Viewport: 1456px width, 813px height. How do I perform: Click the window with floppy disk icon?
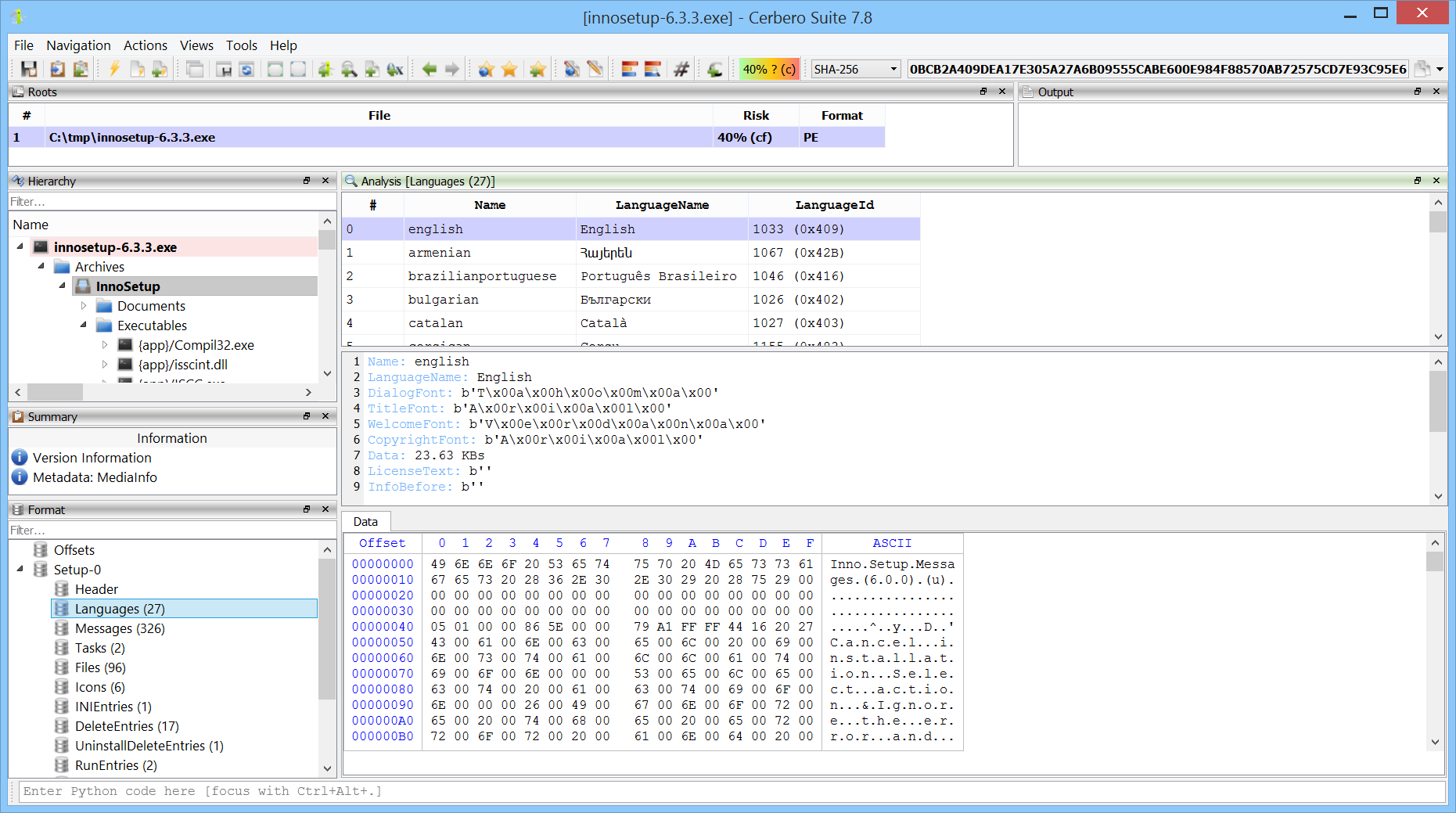(224, 69)
